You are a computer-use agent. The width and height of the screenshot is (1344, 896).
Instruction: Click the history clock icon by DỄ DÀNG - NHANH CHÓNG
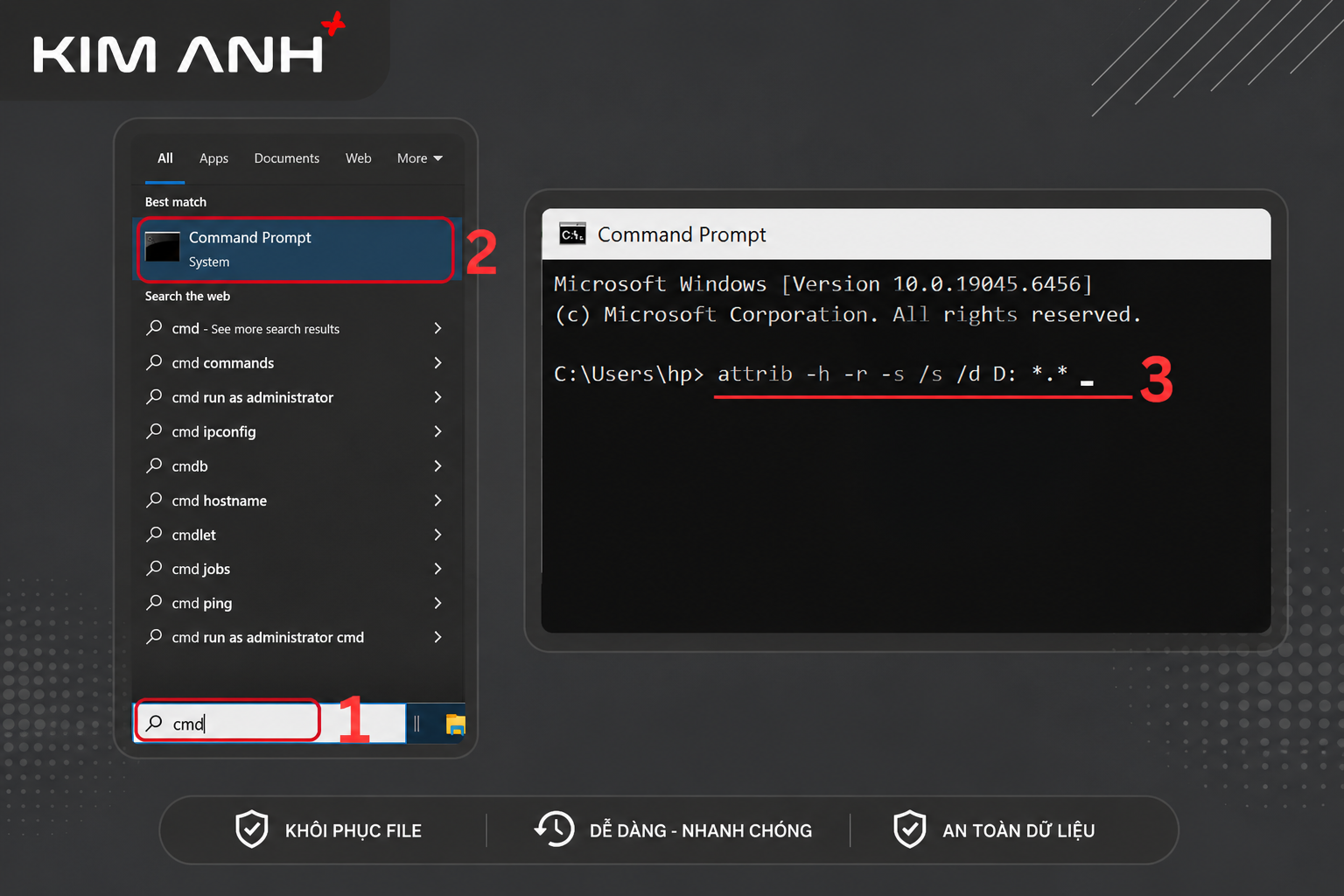[554, 829]
